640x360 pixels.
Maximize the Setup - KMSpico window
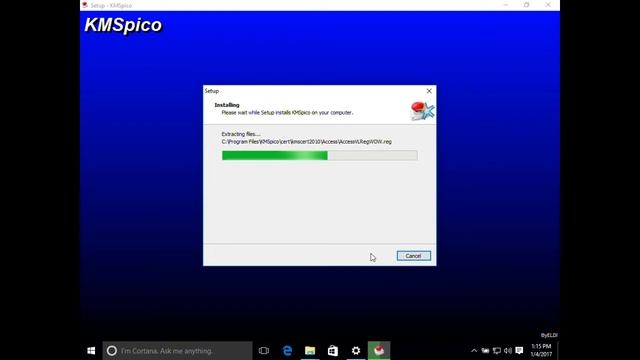click(x=527, y=5)
